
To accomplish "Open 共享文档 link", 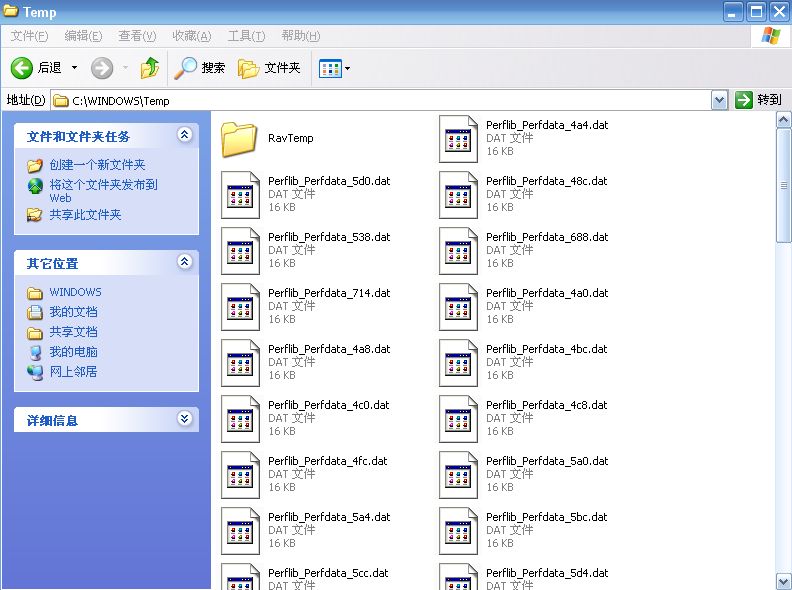I will click(73, 332).
